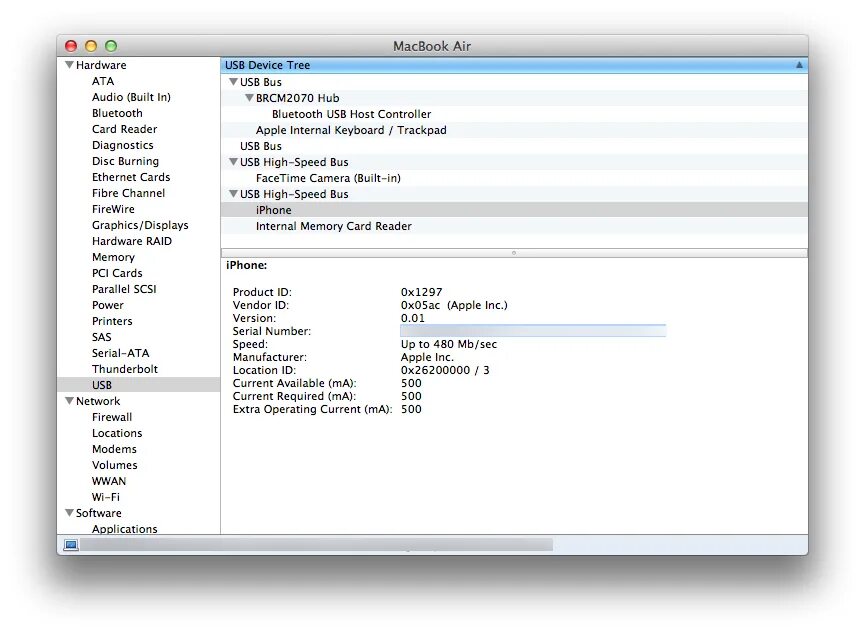
Task: Collapse the USB High-Speed Bus containing iPhone
Action: click(233, 194)
